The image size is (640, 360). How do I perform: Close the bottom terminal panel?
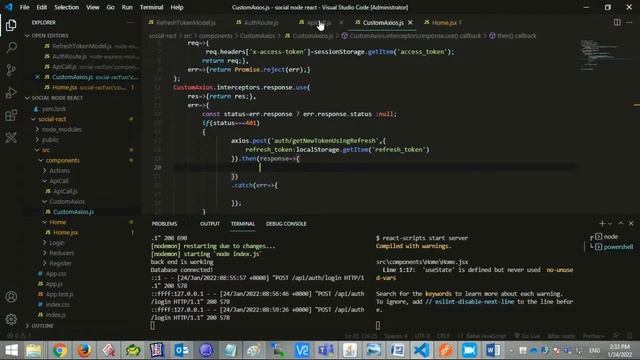(x=631, y=224)
